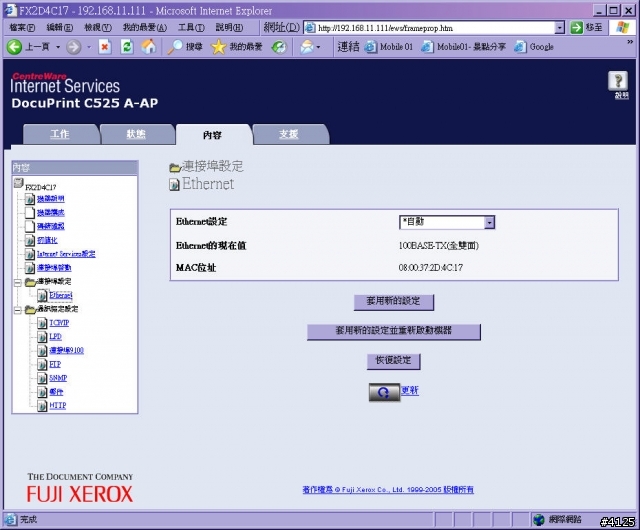The width and height of the screenshot is (640, 530).
Task: Switch to the 狀態 tab
Action: (136, 134)
